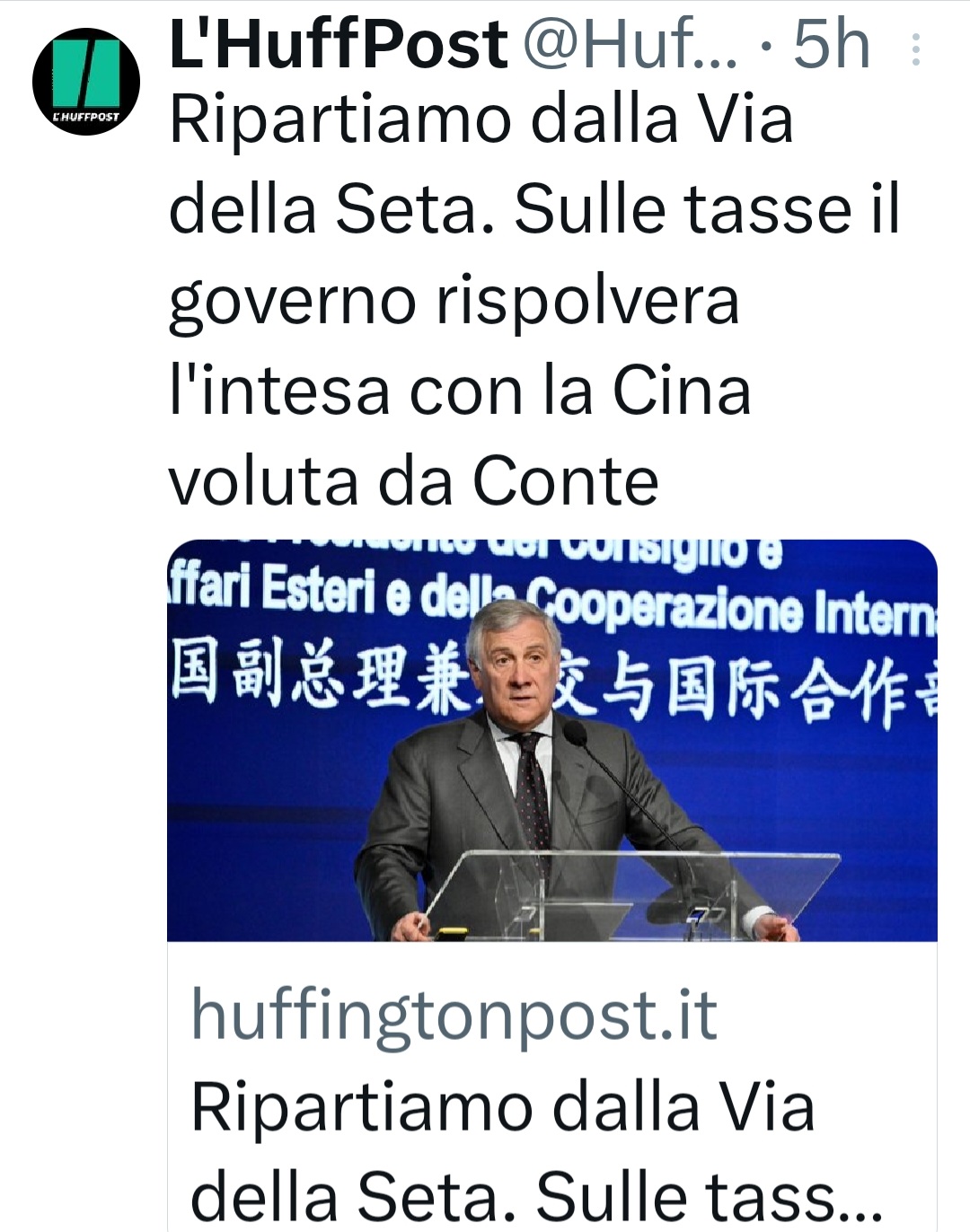Open the article preview photo of the speaker
The height and width of the screenshot is (1232, 970).
[x=552, y=740]
